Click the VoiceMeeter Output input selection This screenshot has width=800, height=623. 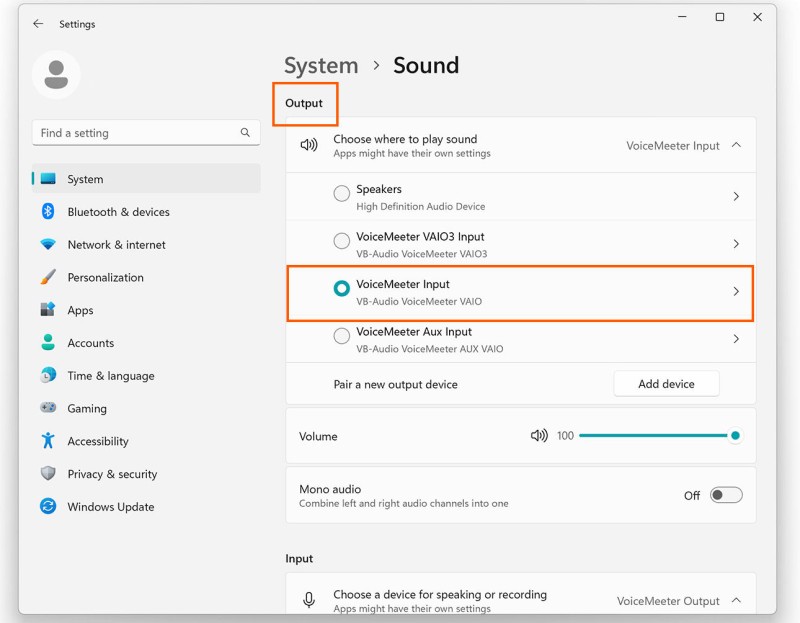pos(668,601)
